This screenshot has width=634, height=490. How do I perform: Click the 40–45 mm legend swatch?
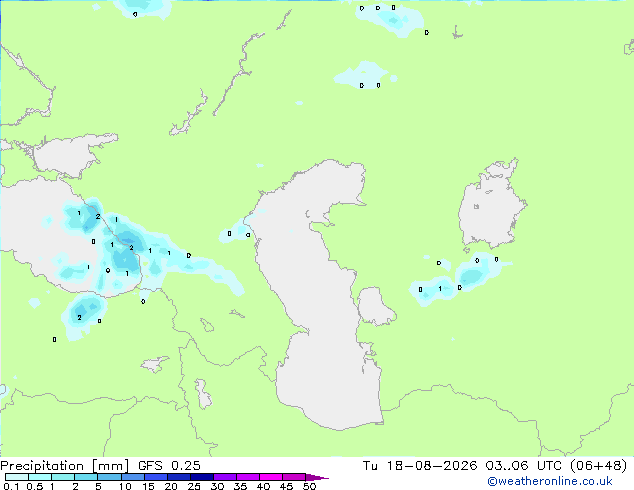271,477
